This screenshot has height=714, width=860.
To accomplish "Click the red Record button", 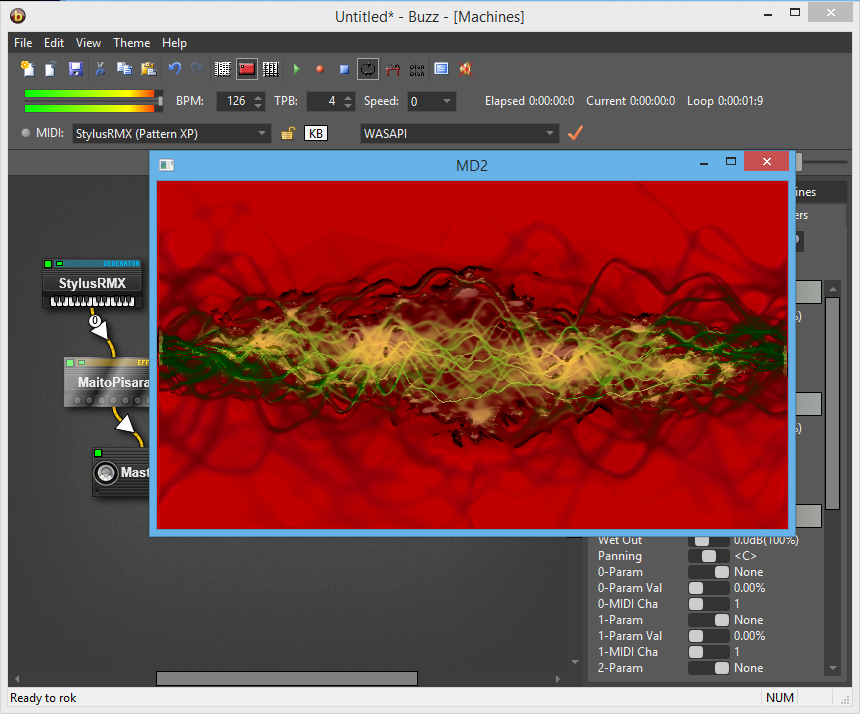I will coord(320,69).
